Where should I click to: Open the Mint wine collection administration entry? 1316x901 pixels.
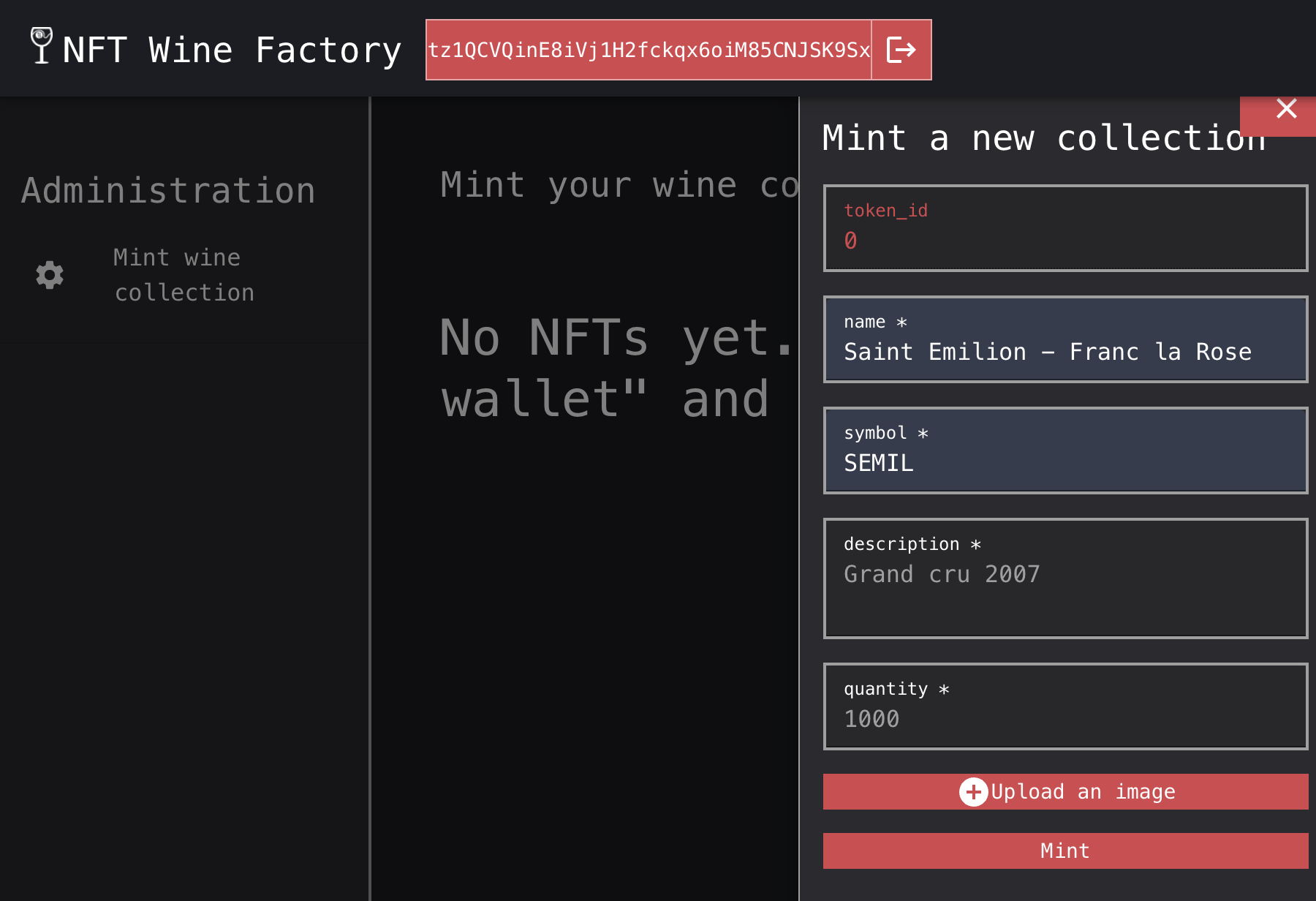pos(184,274)
